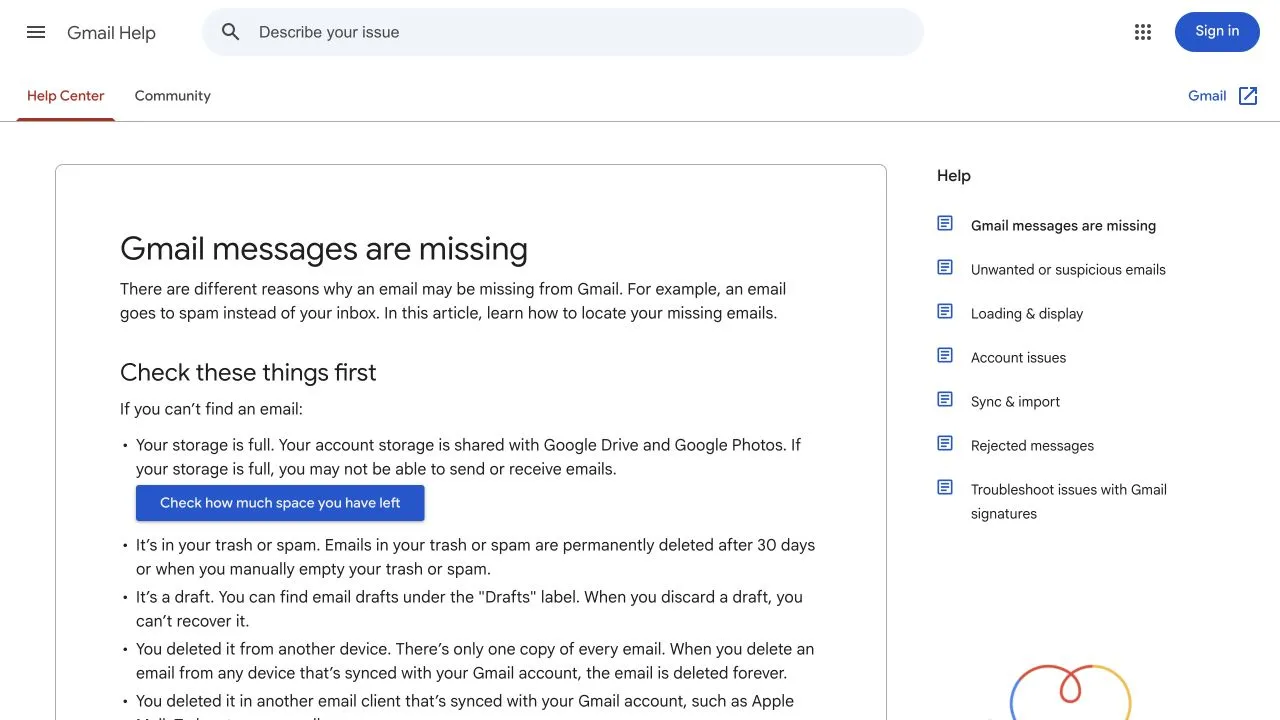Open the Google apps grid

(1143, 32)
